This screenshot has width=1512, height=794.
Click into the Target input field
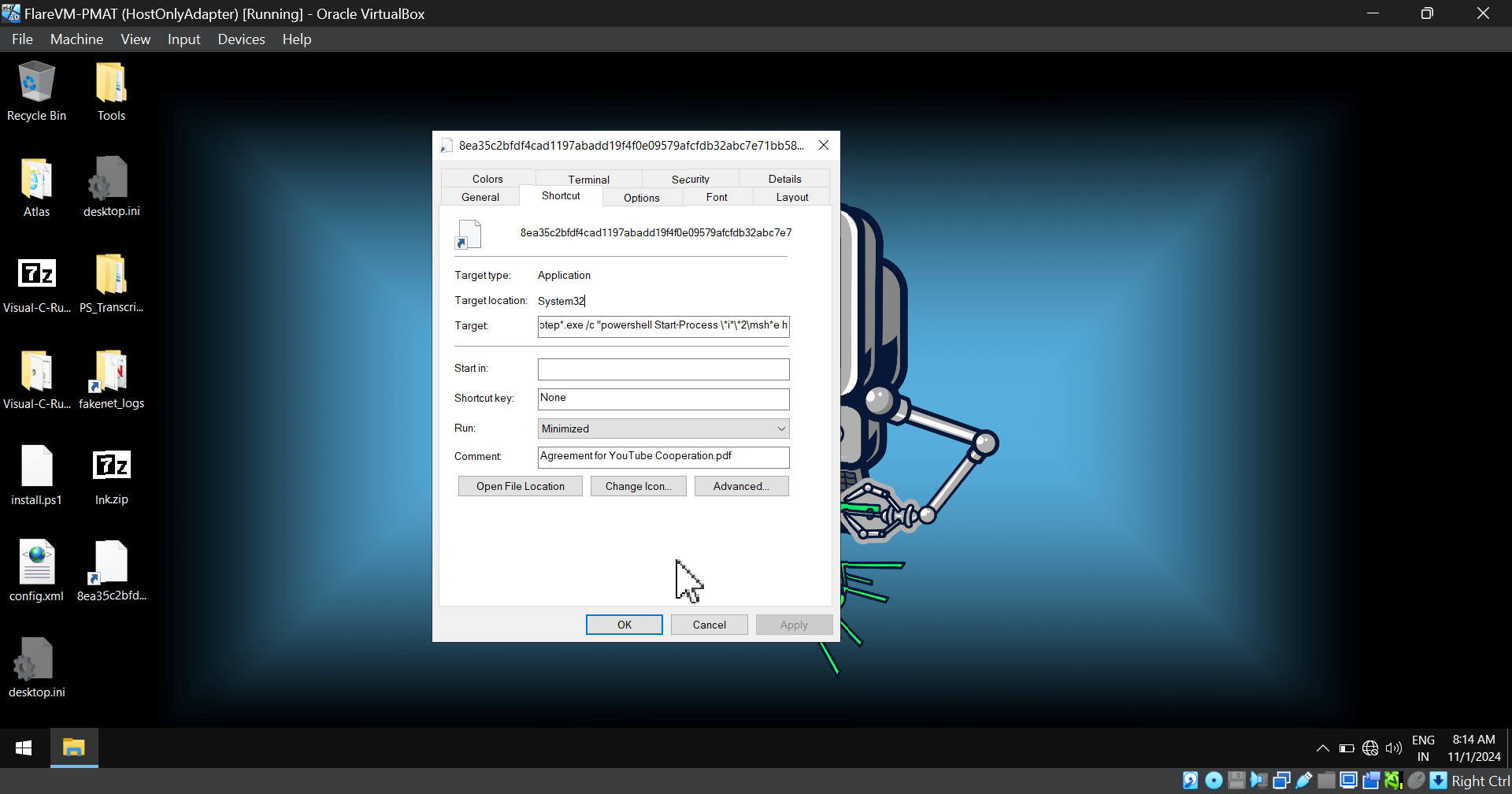[x=663, y=326]
